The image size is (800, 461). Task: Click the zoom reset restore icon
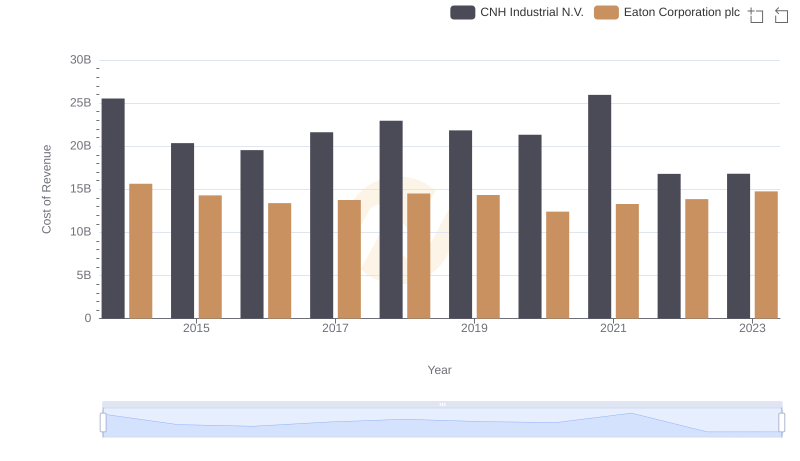point(781,15)
